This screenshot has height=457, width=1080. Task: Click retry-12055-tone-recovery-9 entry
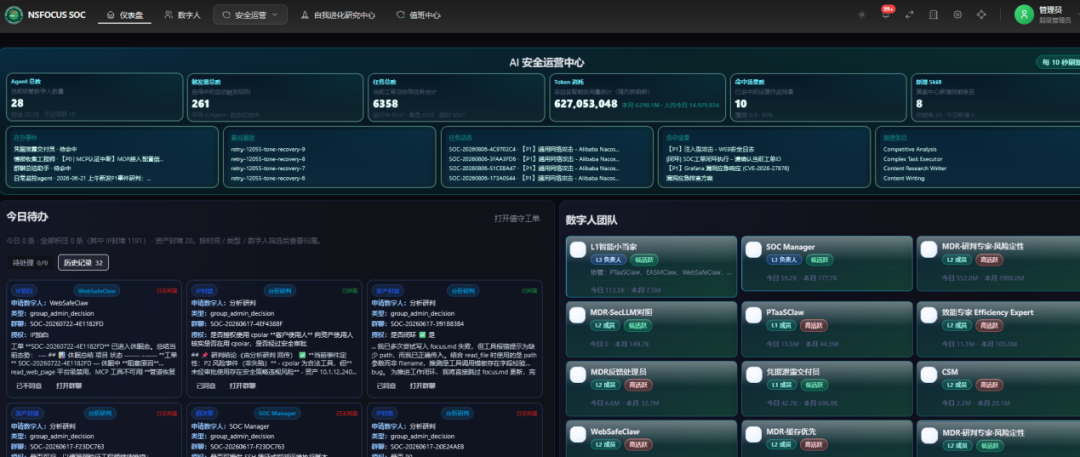pyautogui.click(x=269, y=149)
